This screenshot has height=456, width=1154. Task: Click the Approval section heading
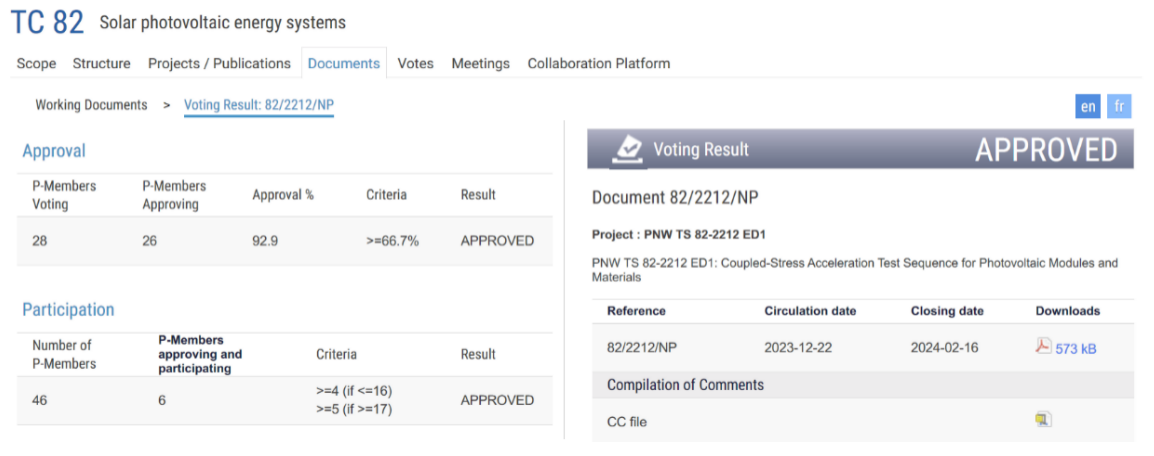point(54,151)
